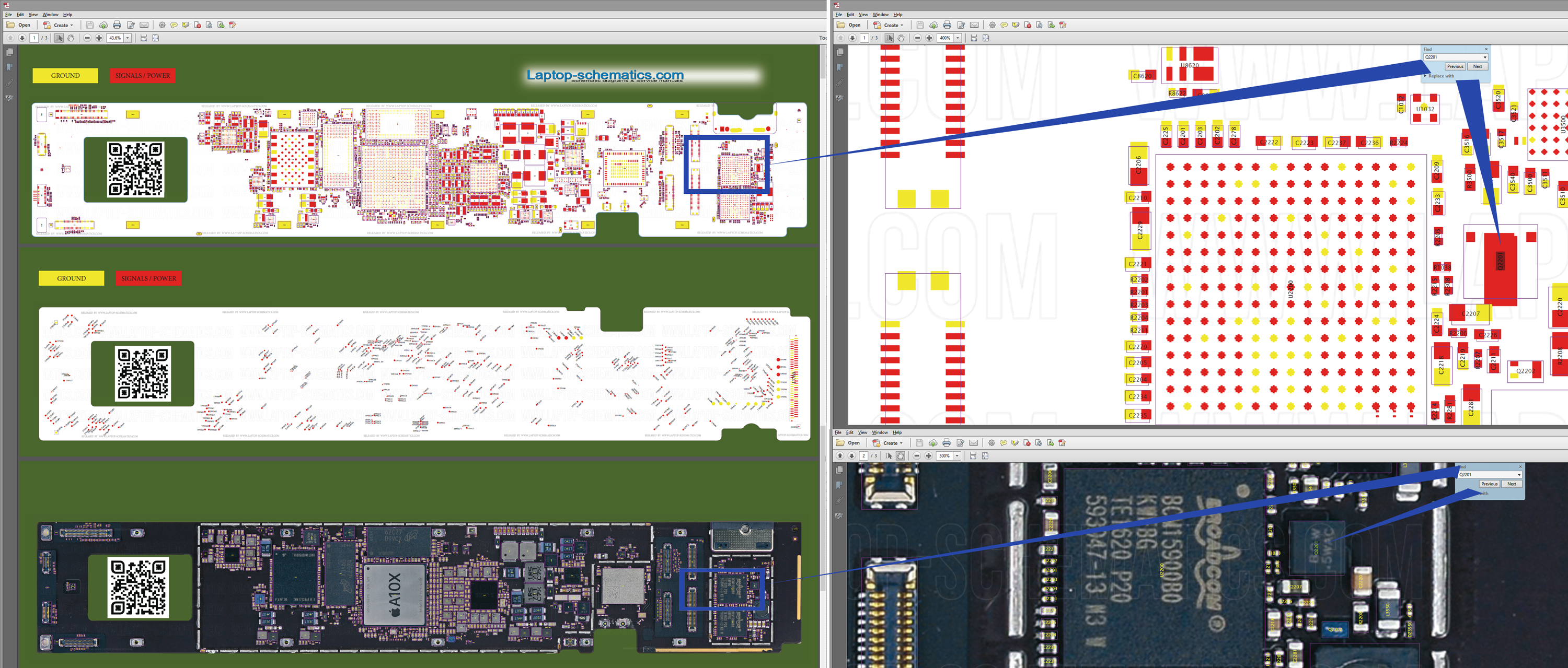Open the View menu in top-right window
Viewport: 1568px width, 668px height.
(x=863, y=15)
